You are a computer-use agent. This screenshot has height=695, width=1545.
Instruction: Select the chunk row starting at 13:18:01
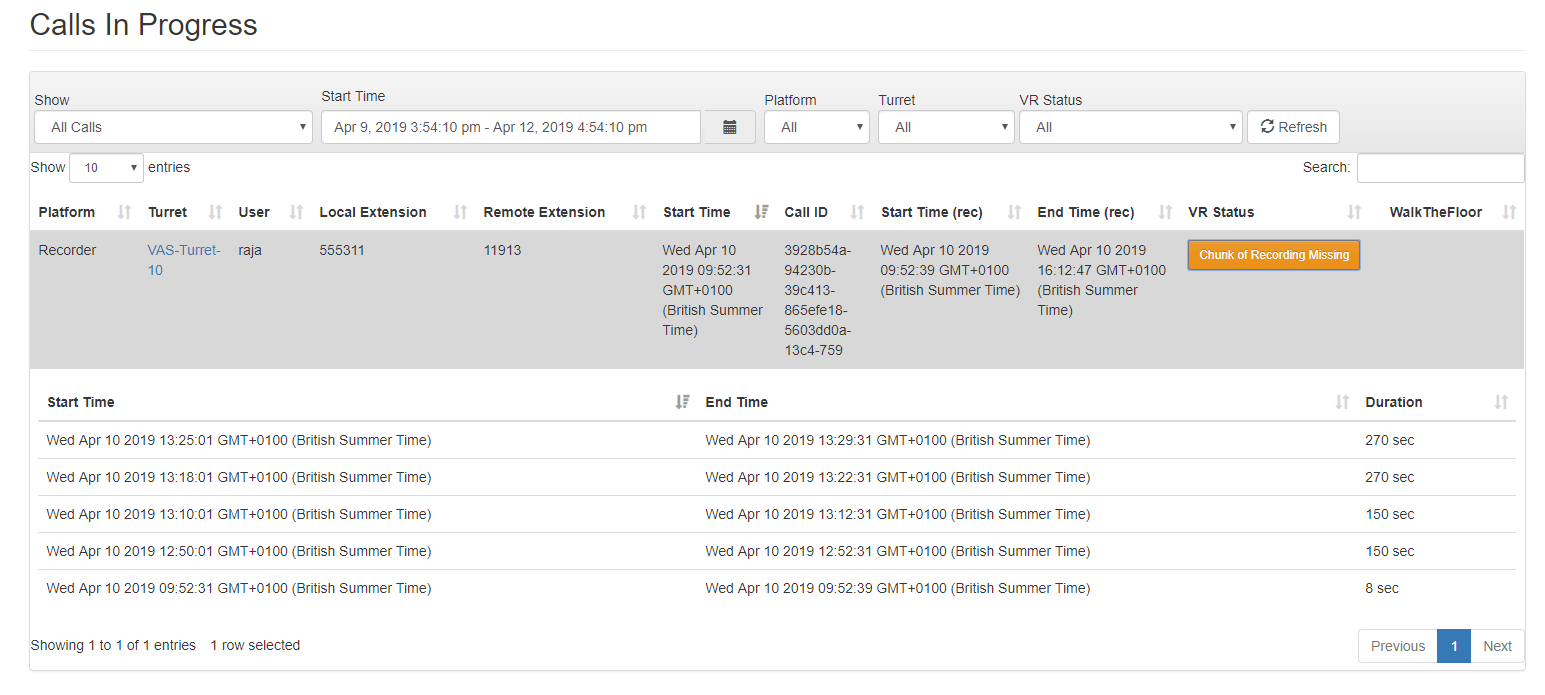(x=777, y=477)
